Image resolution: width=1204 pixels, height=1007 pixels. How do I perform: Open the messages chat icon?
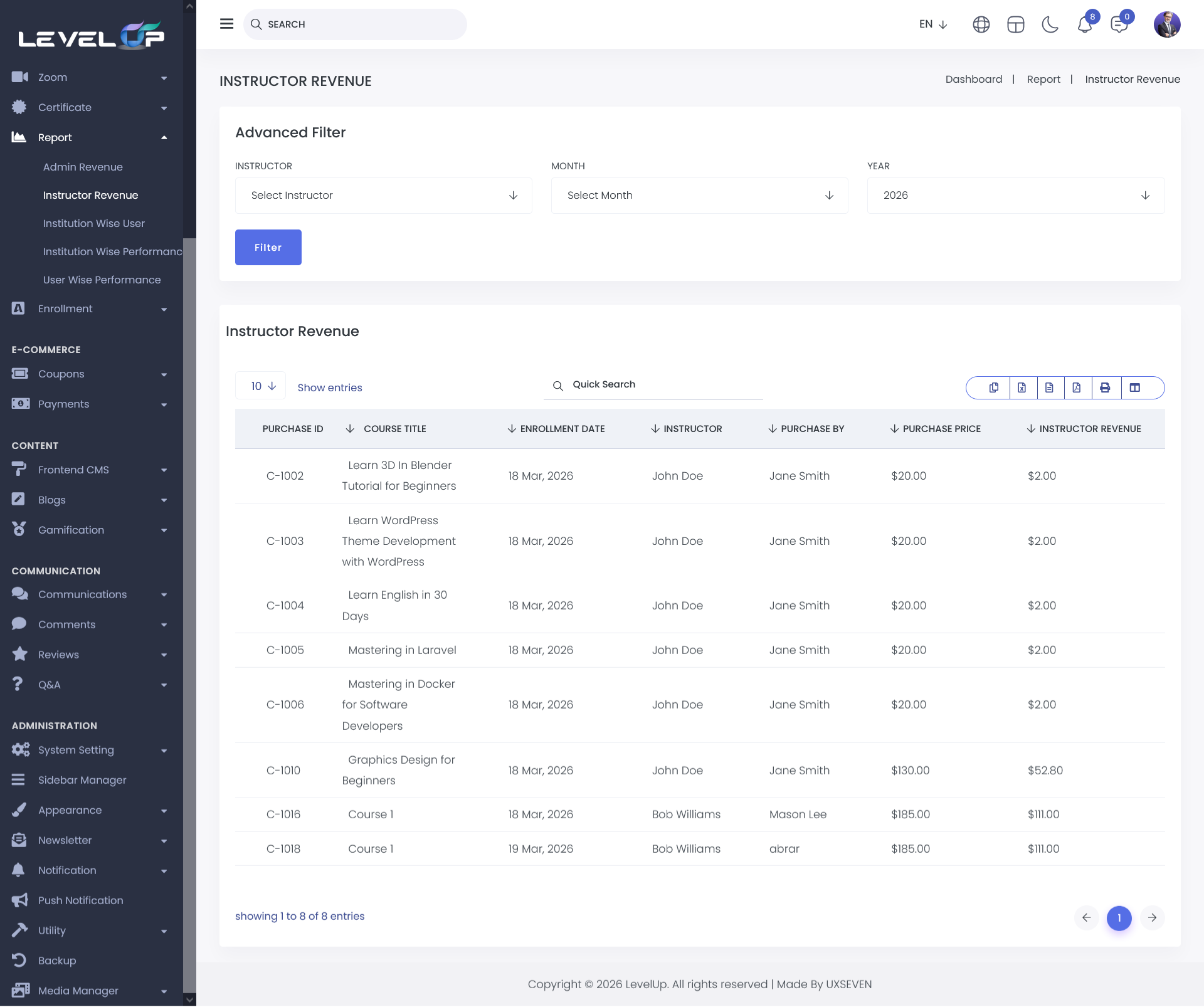pyautogui.click(x=1119, y=25)
